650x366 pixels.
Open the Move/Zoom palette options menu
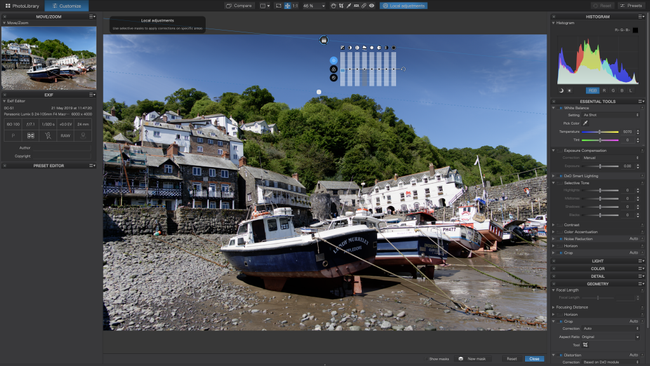[92, 17]
